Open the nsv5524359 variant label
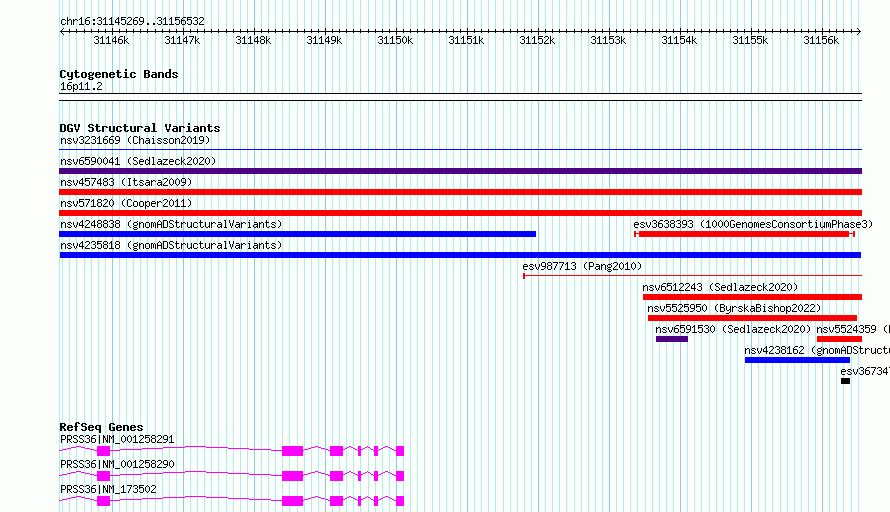This screenshot has width=890, height=512. pyautogui.click(x=853, y=329)
